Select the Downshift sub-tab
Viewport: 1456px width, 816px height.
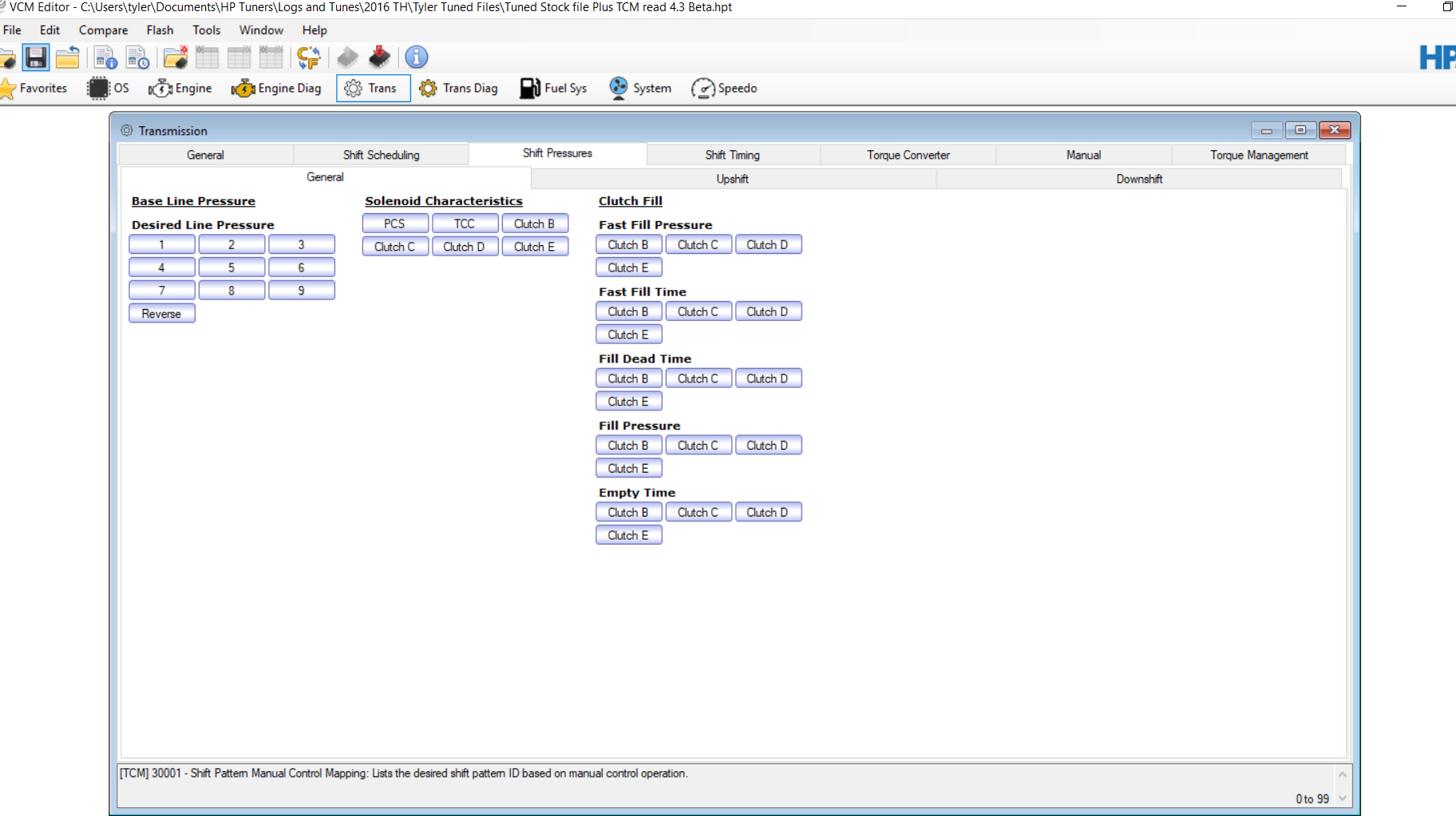point(1139,179)
